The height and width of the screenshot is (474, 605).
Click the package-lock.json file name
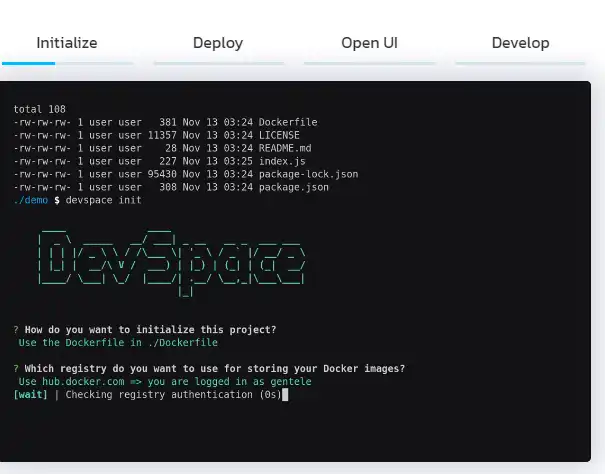308,174
